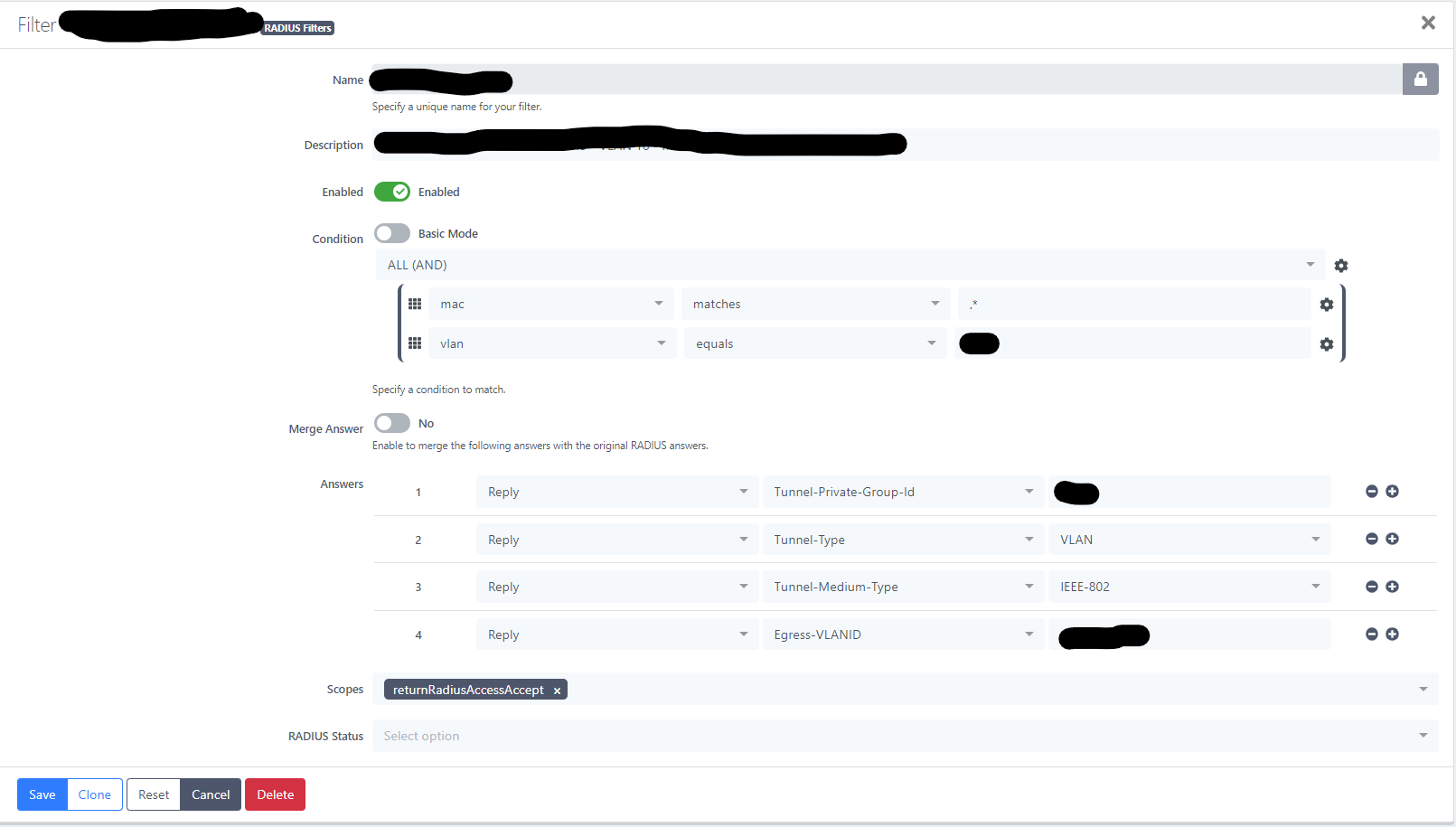This screenshot has width=1456, height=827.
Task: Save the filter
Action: (42, 794)
